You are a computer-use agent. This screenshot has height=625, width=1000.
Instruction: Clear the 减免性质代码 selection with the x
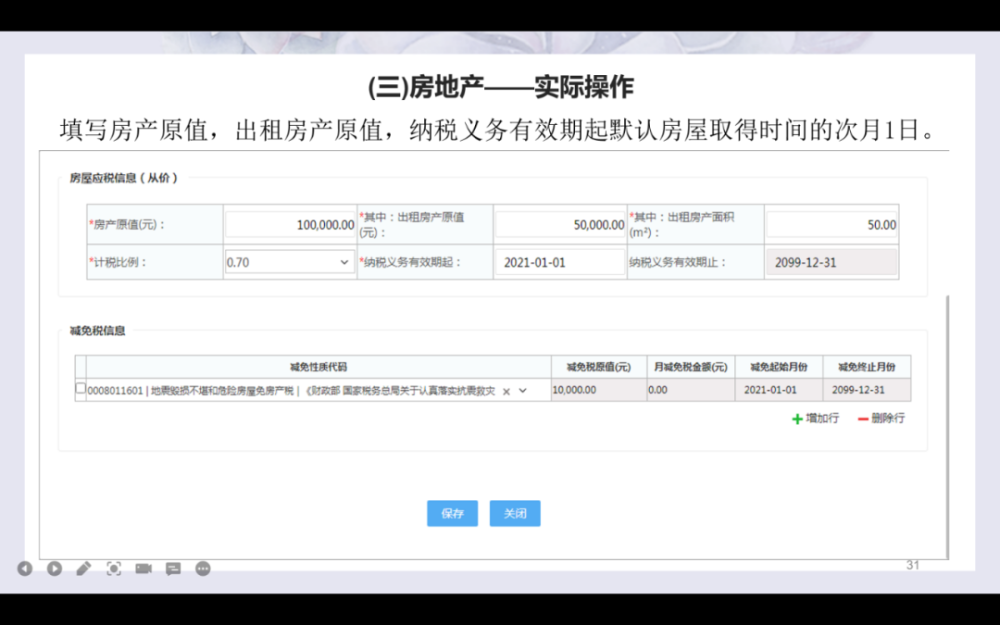click(506, 391)
